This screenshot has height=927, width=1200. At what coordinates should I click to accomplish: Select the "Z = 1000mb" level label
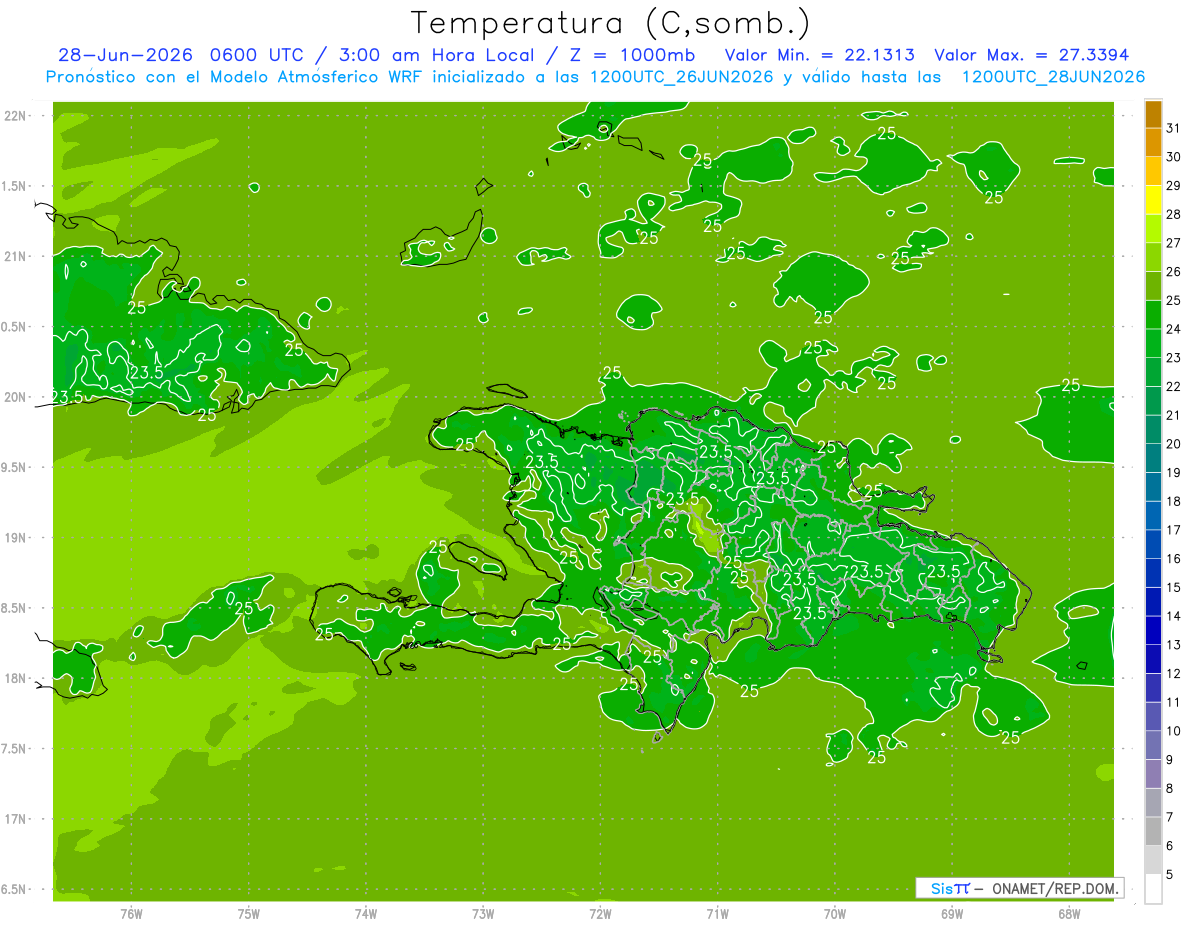point(634,55)
